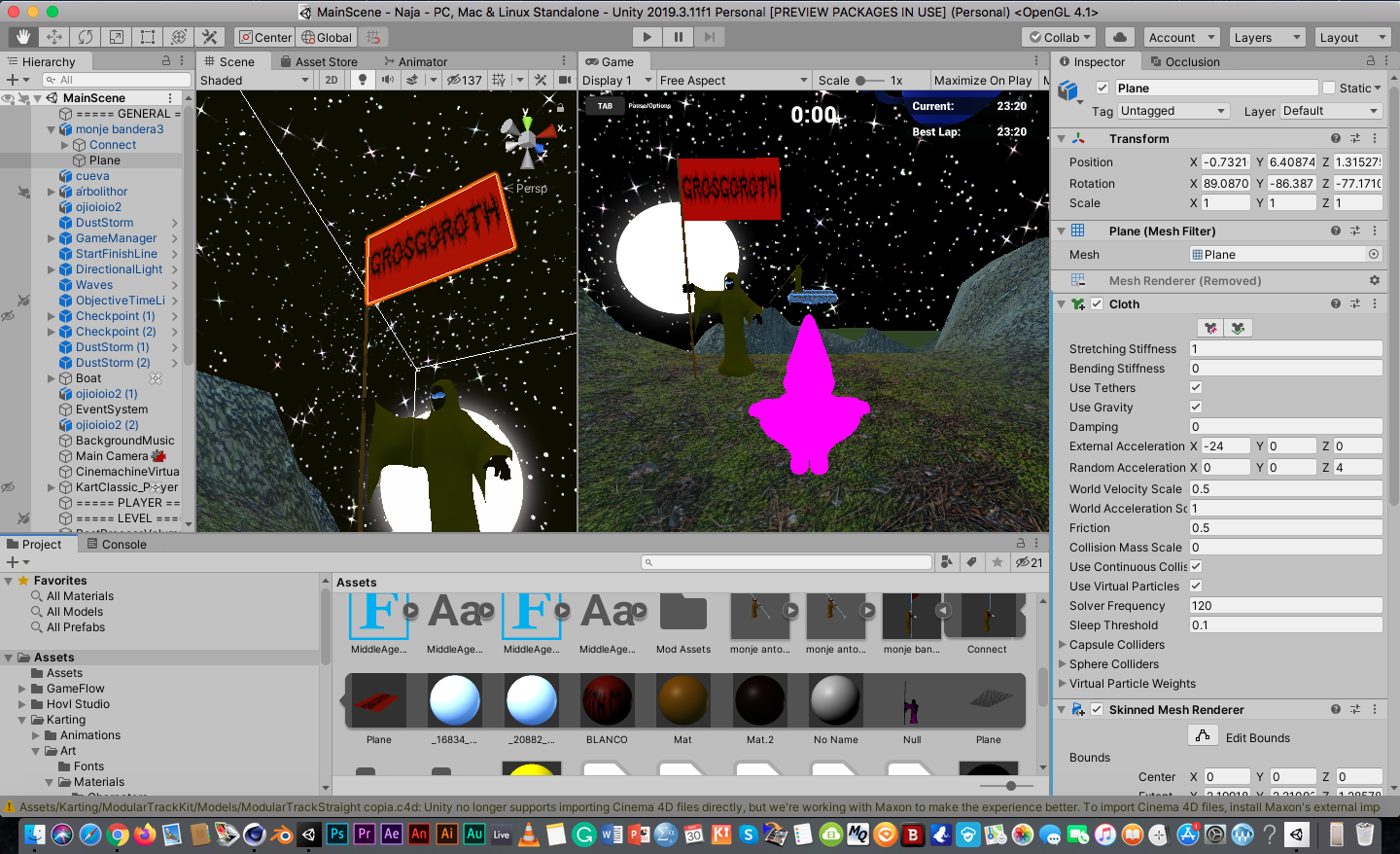Adjust the Game view Scale slider
The image size is (1400, 854).
click(x=861, y=80)
